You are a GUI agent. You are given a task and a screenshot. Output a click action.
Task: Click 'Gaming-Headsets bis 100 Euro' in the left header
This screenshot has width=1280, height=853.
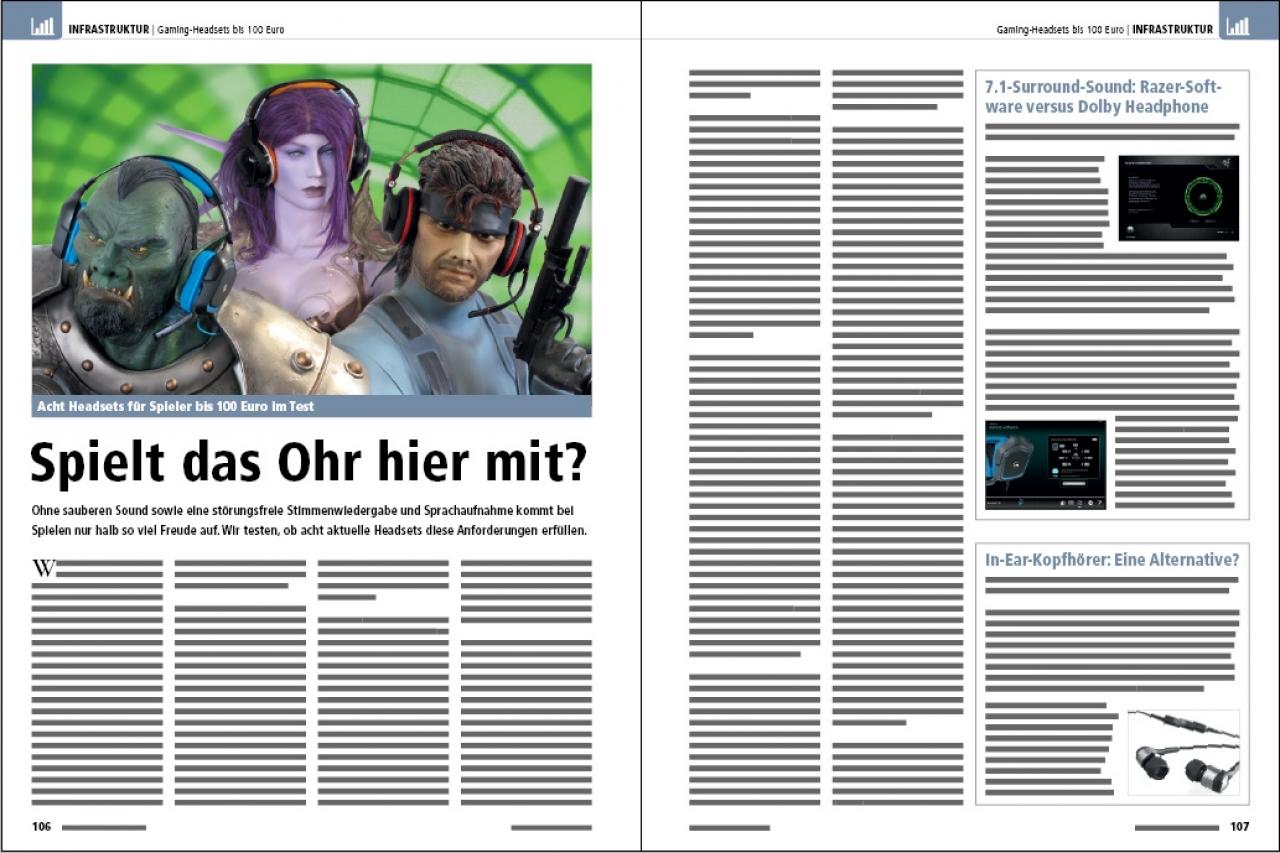pos(221,30)
